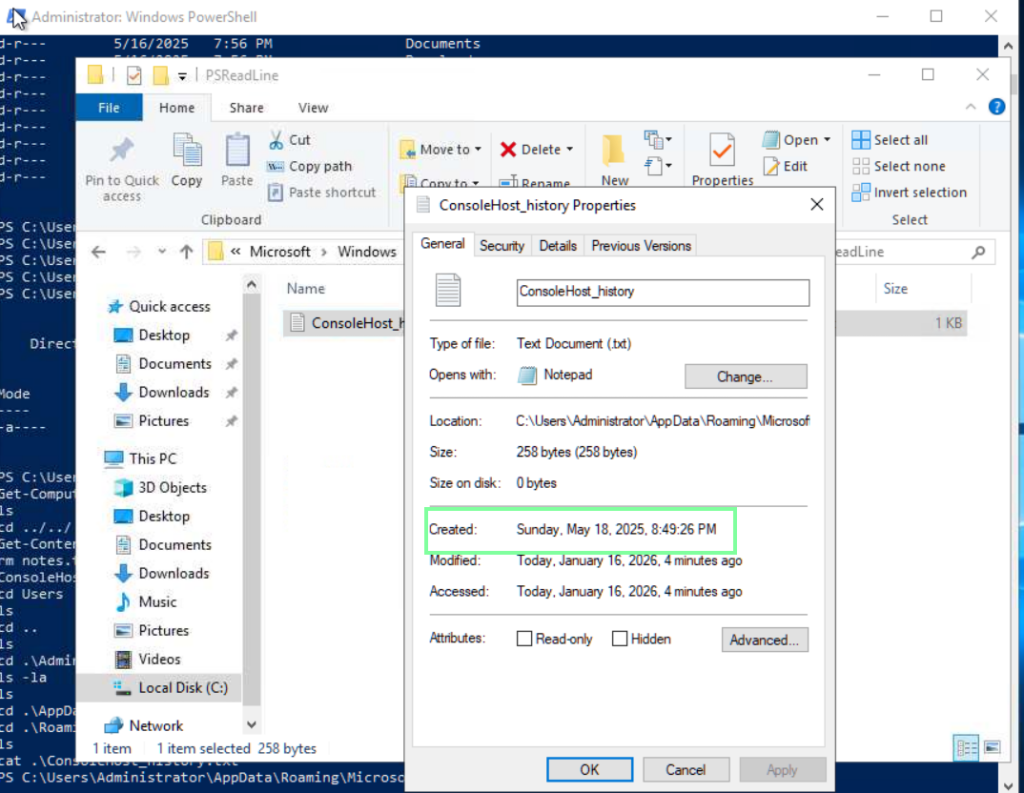Open Properties icon in the ribbon

(x=722, y=151)
